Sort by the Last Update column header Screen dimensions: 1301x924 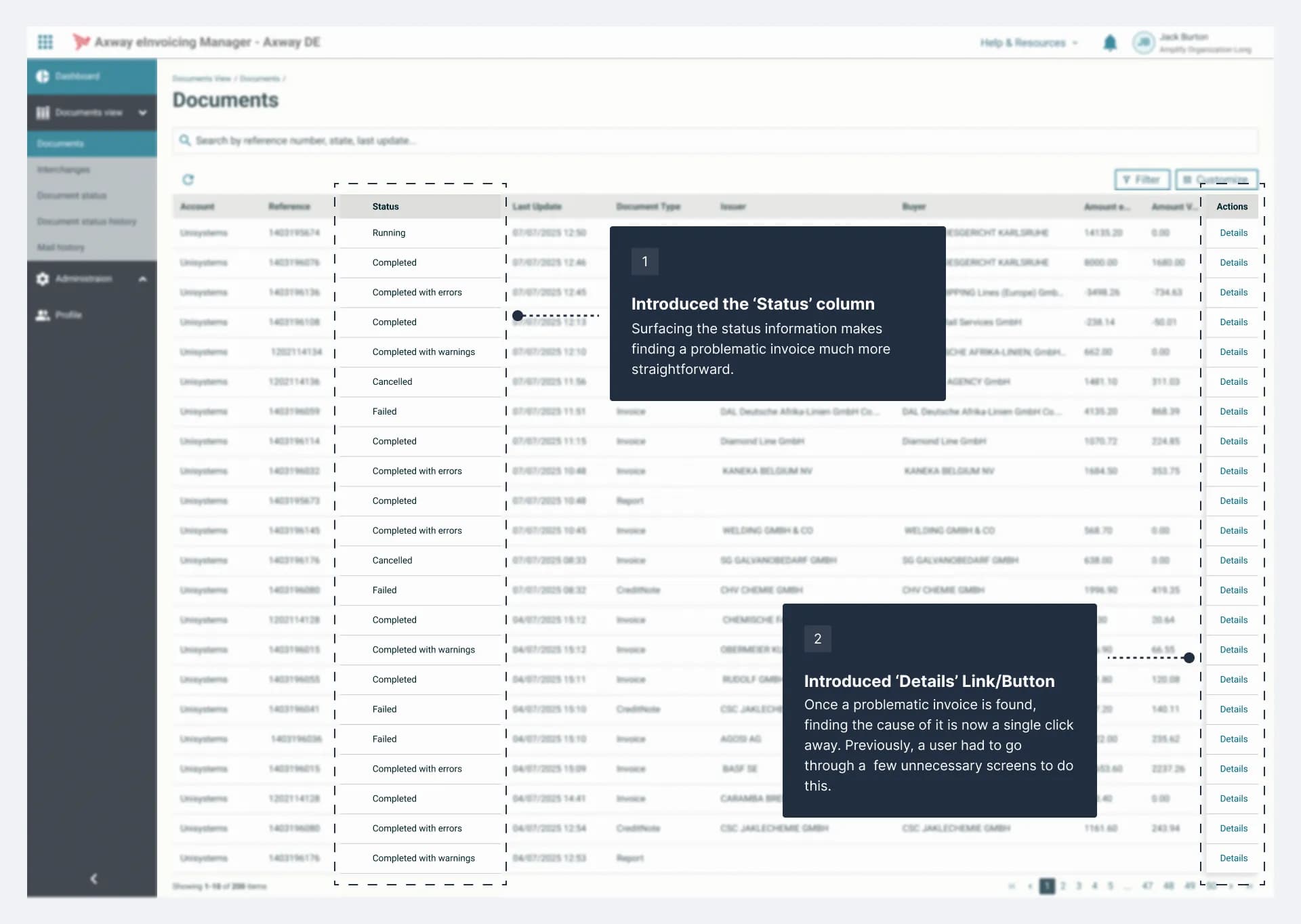(x=537, y=207)
